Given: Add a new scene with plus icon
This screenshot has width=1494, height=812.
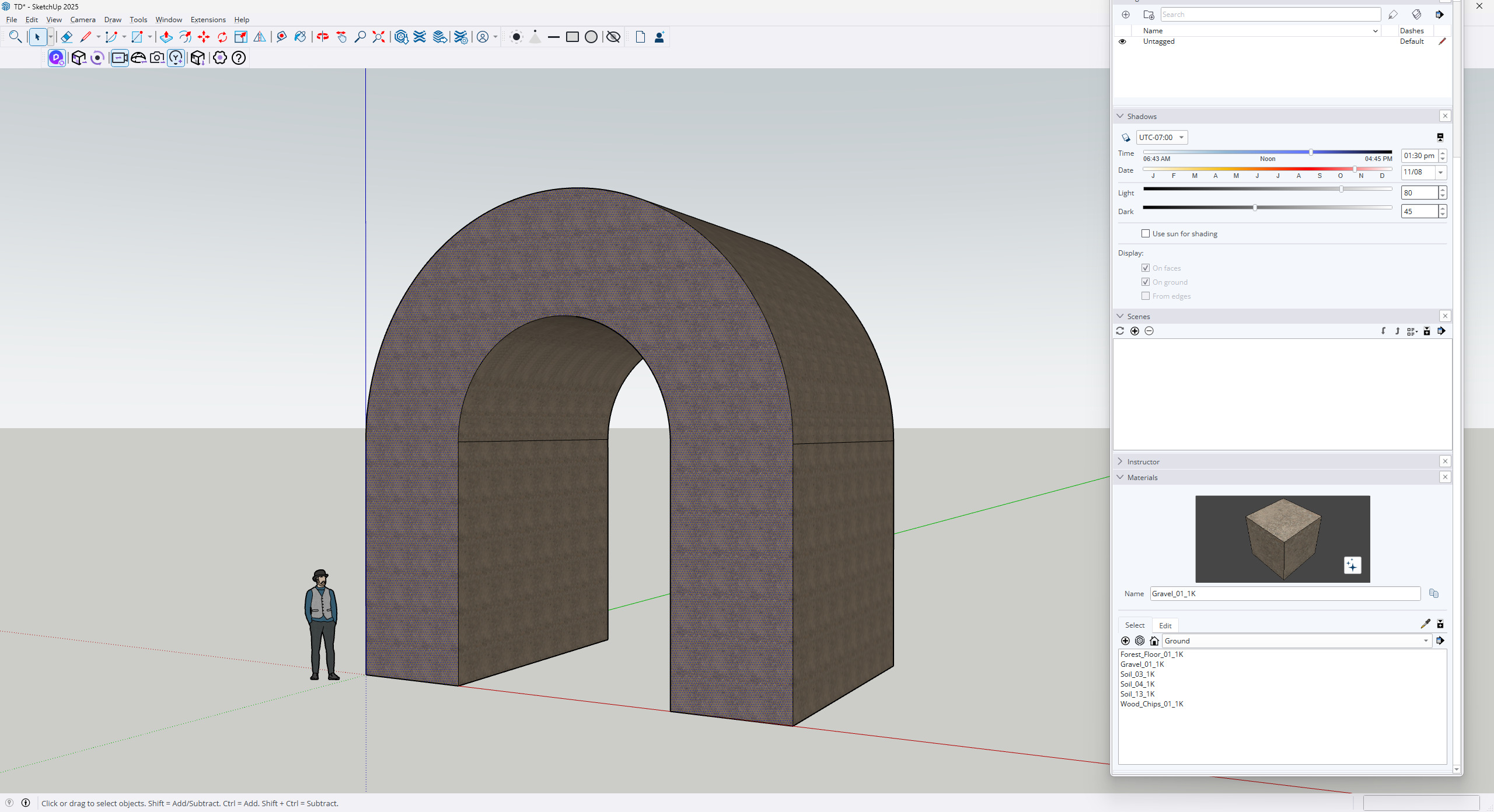Looking at the screenshot, I should [x=1135, y=331].
